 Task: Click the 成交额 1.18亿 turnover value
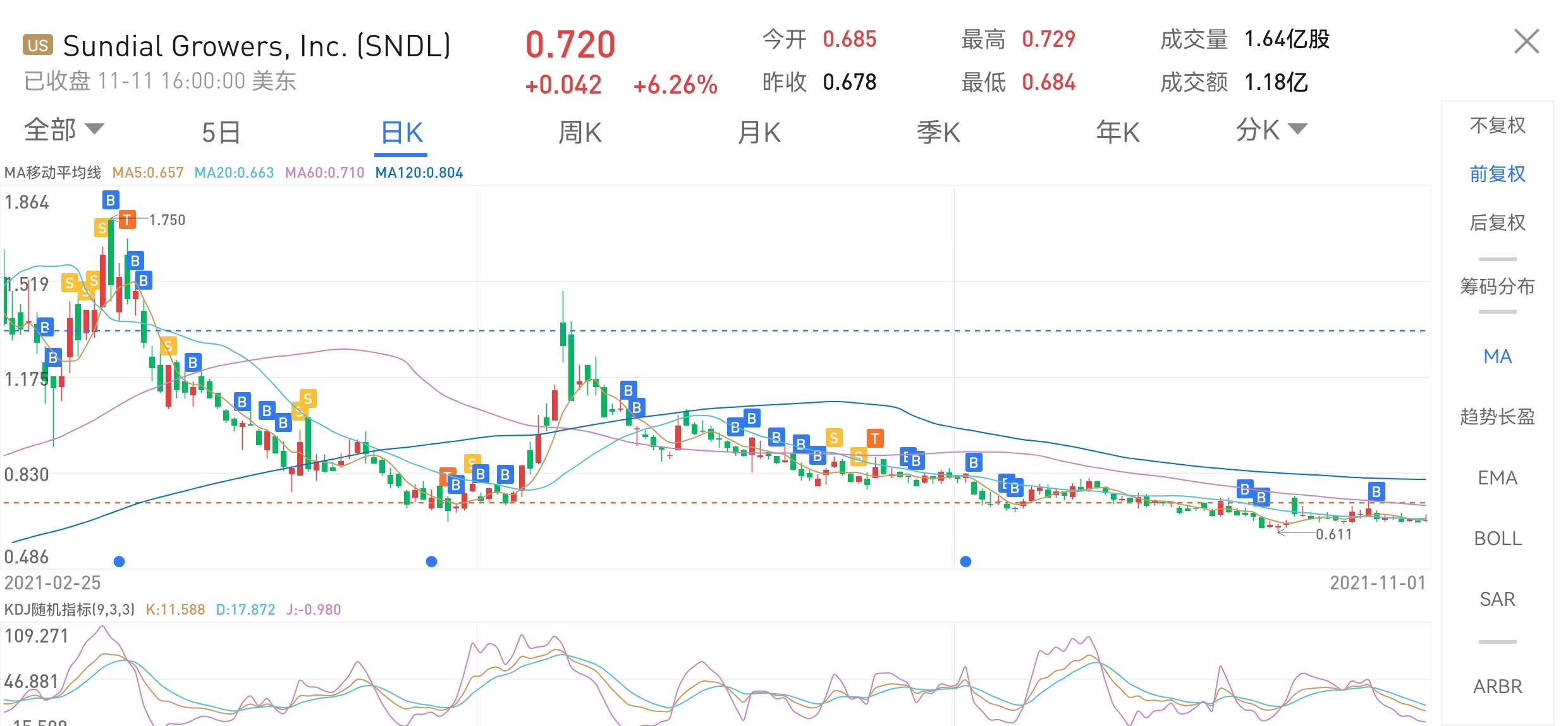point(1234,82)
